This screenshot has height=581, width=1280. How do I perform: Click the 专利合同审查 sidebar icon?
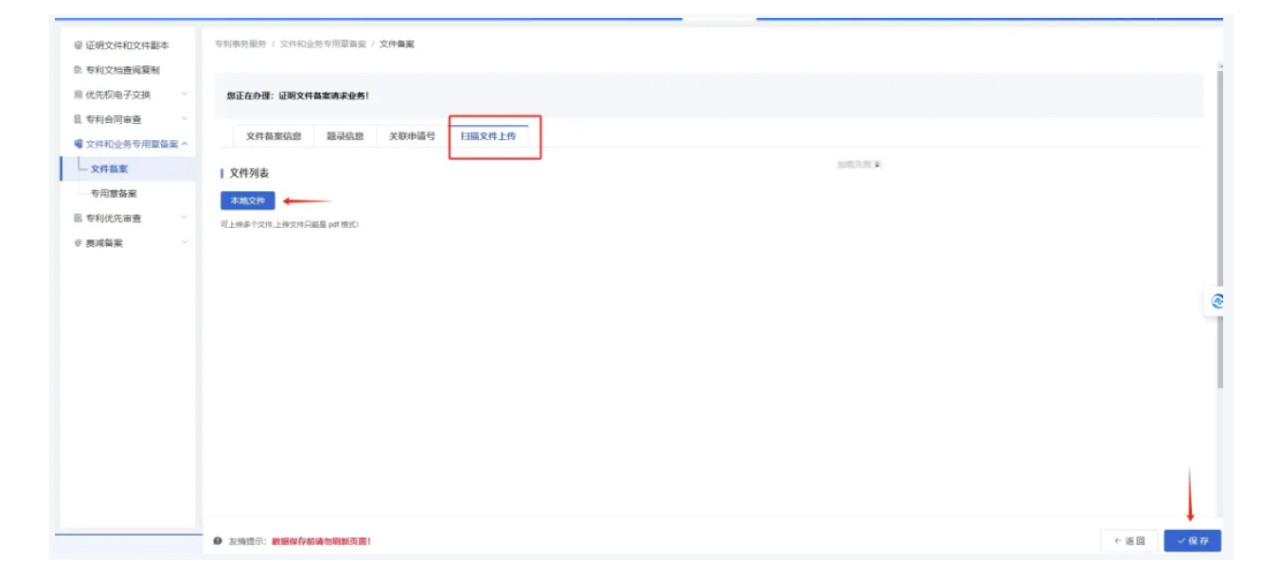(78, 119)
